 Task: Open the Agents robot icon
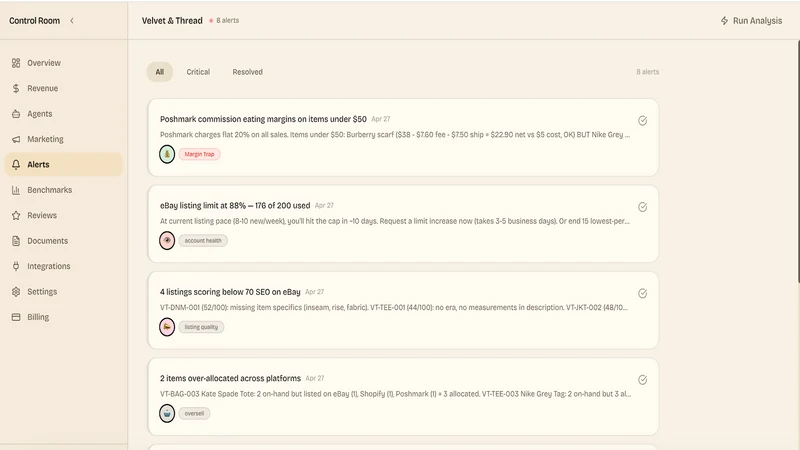click(16, 114)
